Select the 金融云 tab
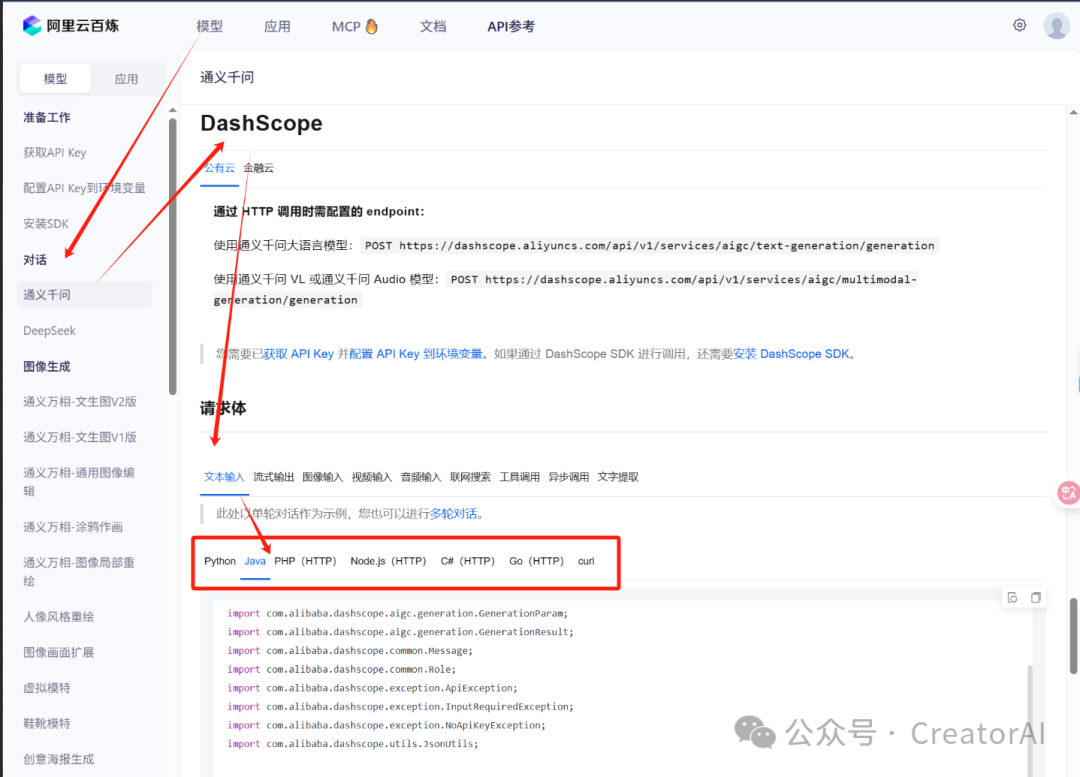The height and width of the screenshot is (777, 1080). coord(258,167)
